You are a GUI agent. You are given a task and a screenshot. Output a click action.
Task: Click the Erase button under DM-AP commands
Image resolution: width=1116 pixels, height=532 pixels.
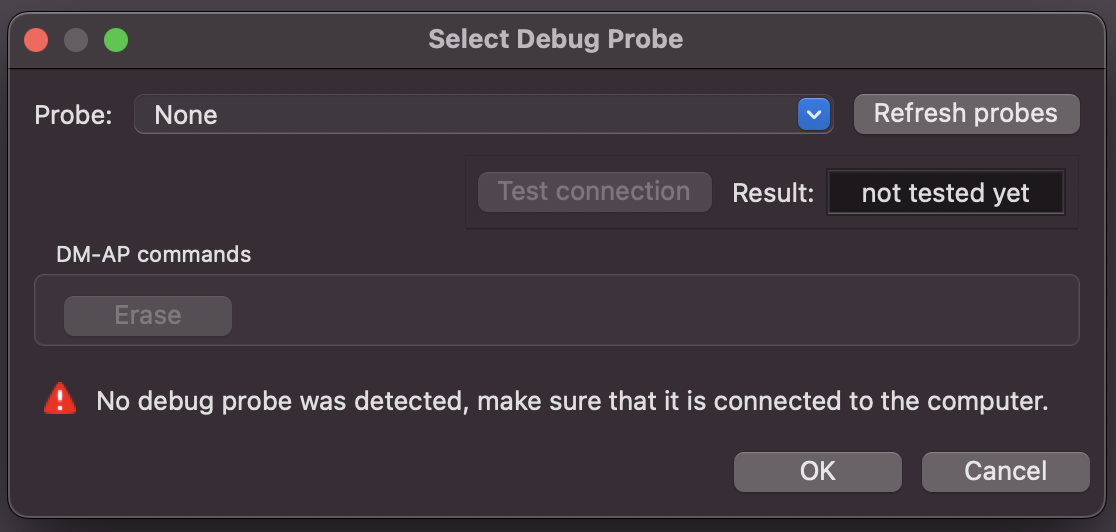148,316
